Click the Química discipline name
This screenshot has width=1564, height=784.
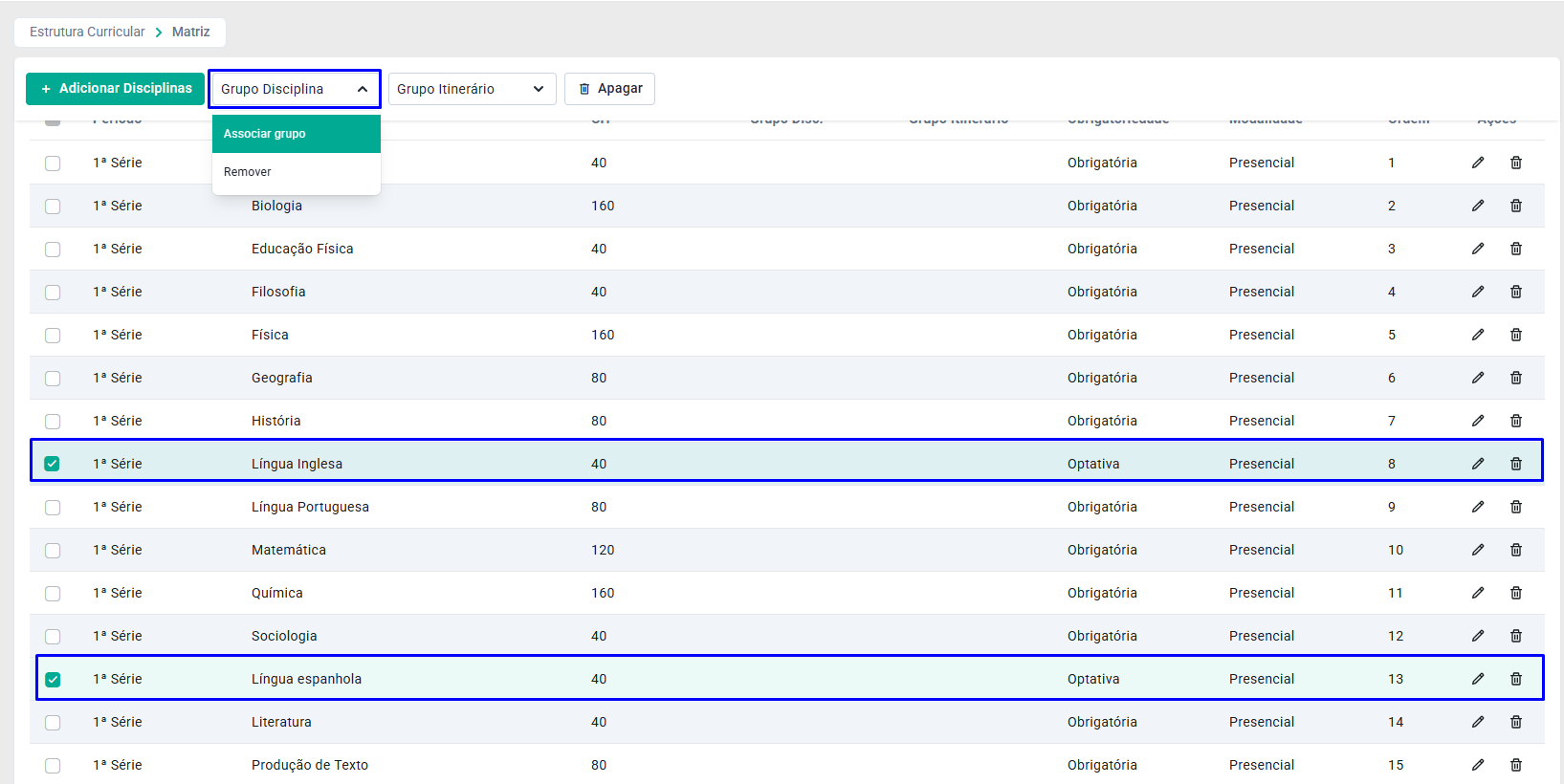(277, 593)
